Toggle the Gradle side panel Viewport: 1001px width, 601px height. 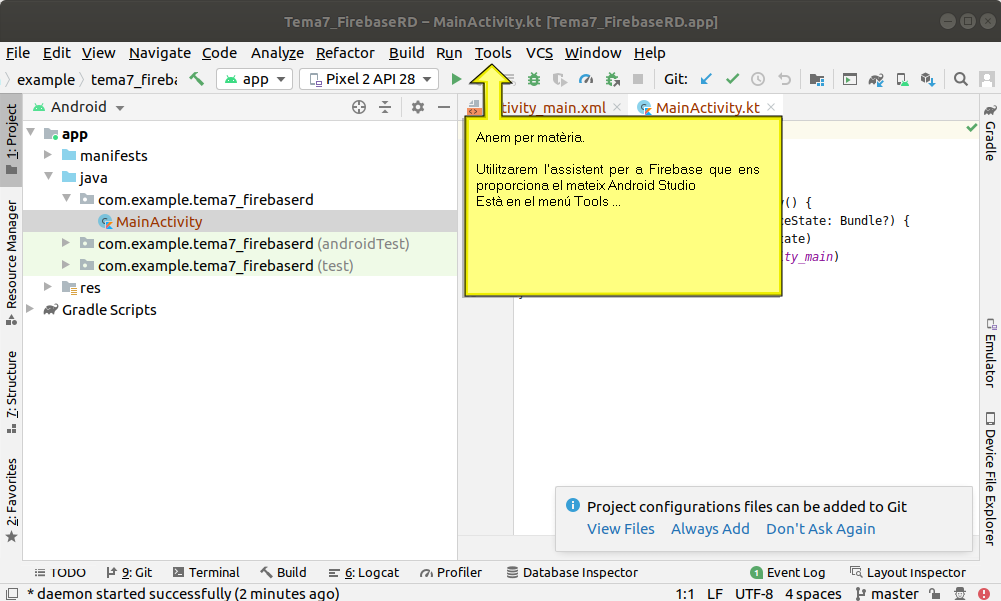tap(990, 133)
